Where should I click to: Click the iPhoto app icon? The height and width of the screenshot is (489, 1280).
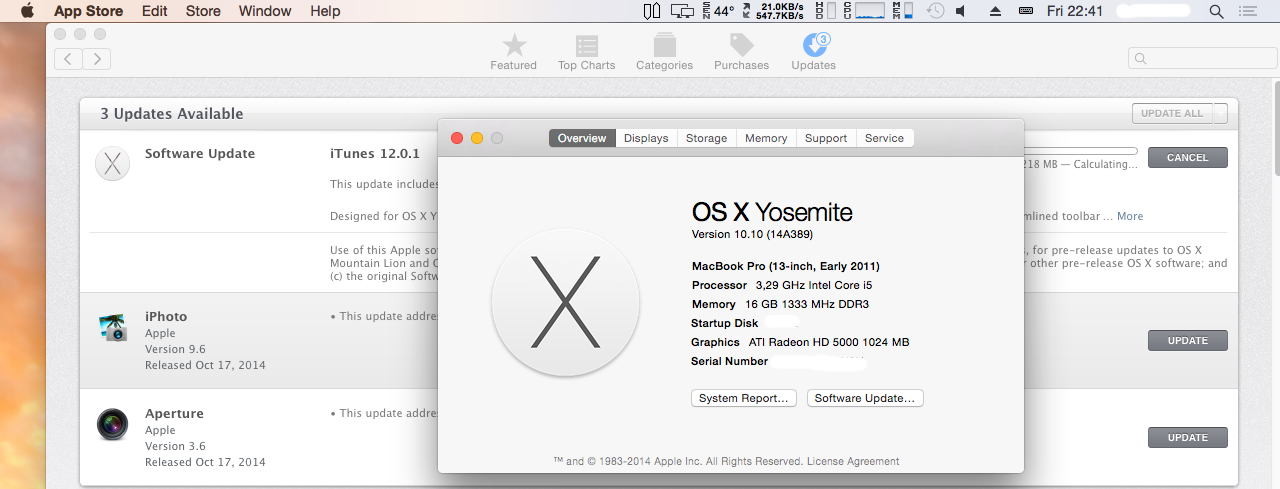tap(112, 327)
